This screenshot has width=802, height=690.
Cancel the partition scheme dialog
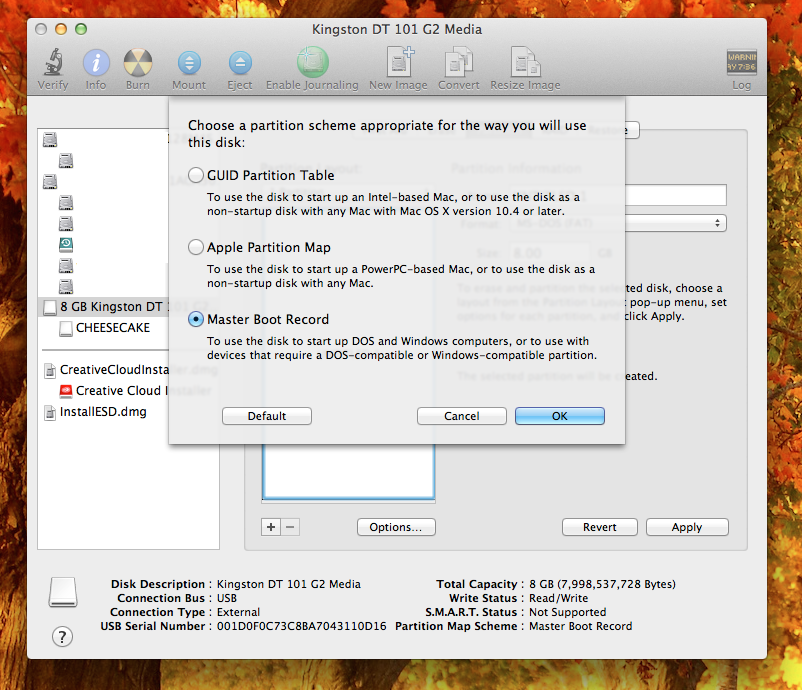tap(462, 416)
